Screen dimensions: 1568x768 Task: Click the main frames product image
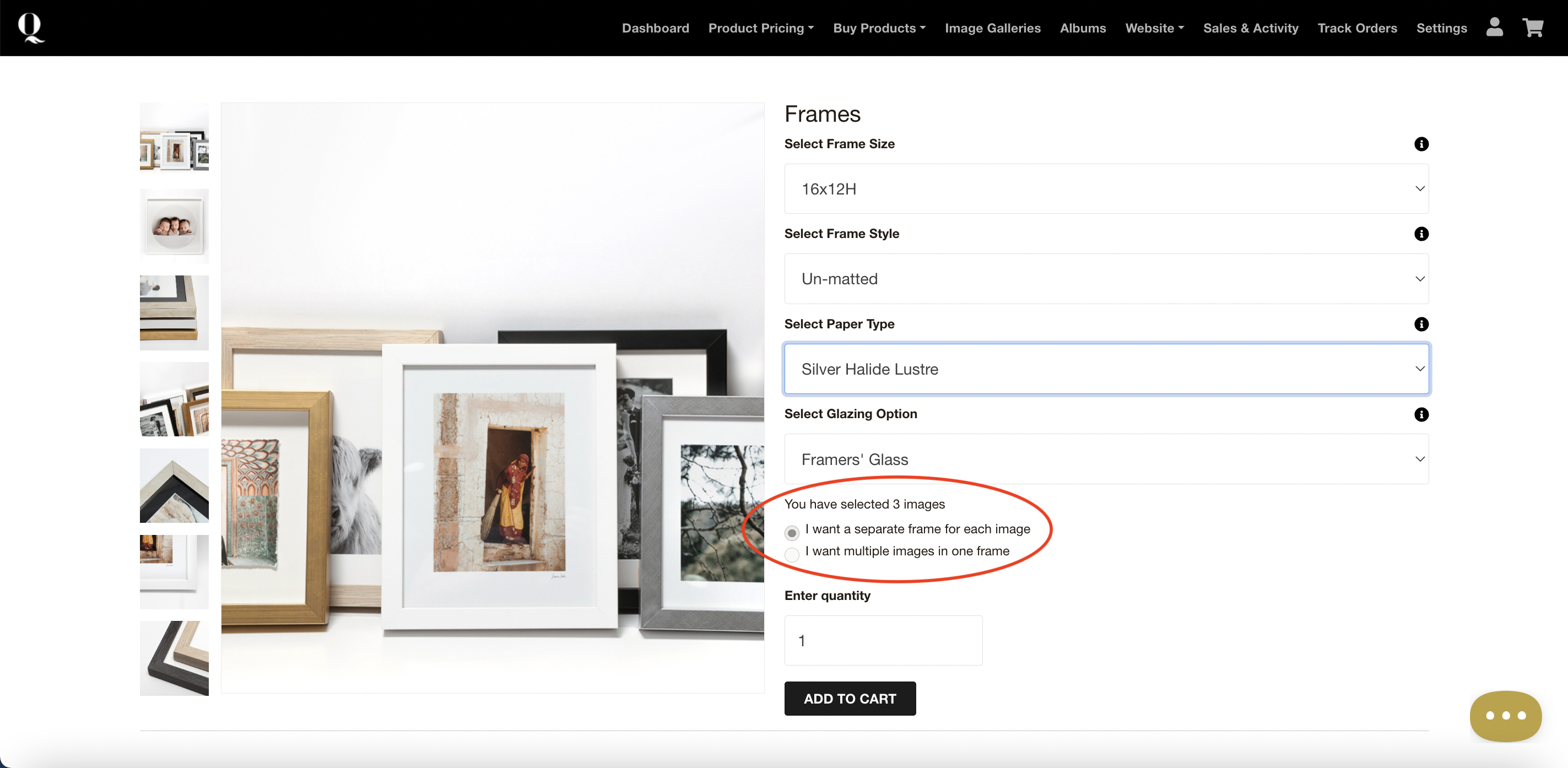point(493,397)
